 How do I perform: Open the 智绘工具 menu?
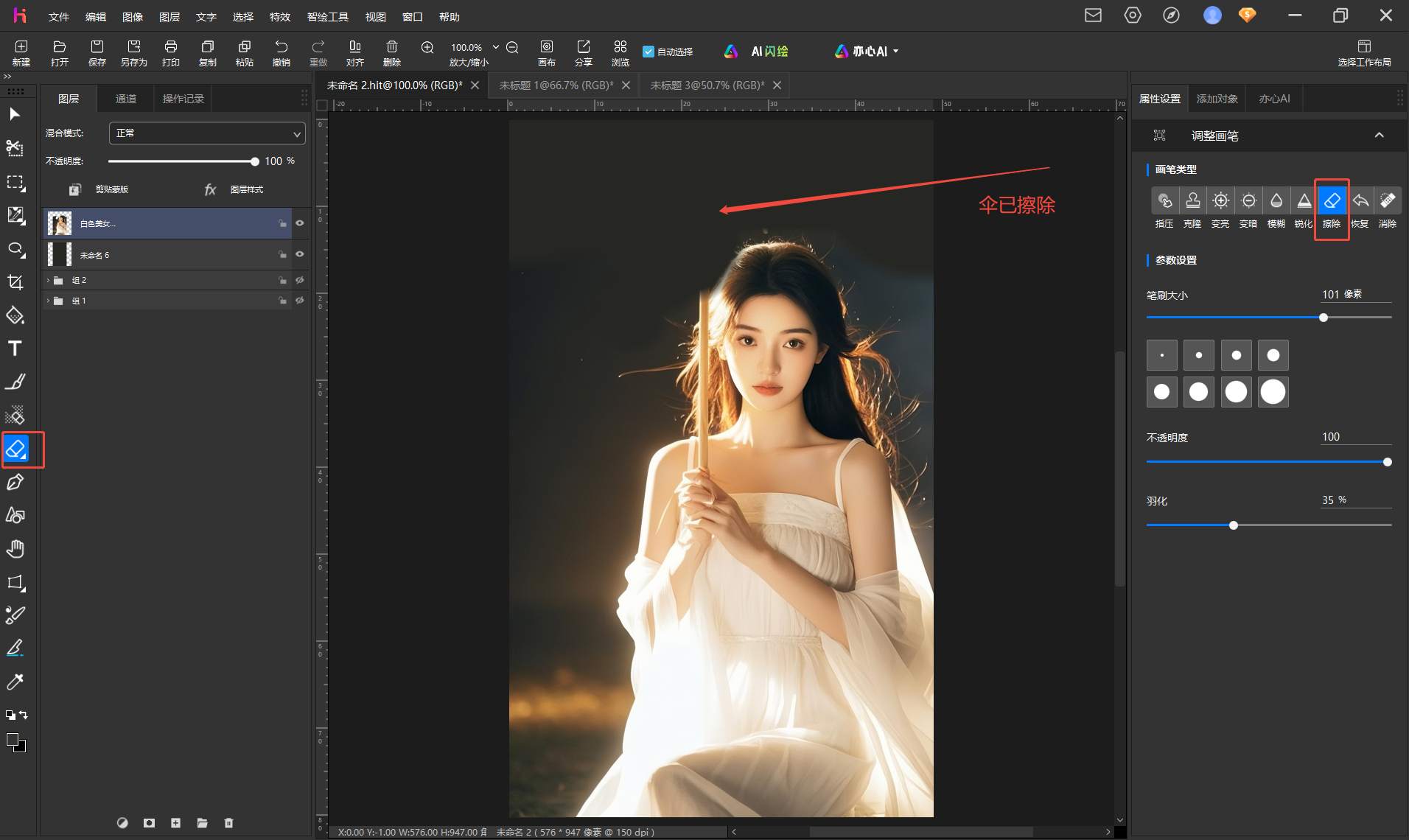tap(327, 16)
